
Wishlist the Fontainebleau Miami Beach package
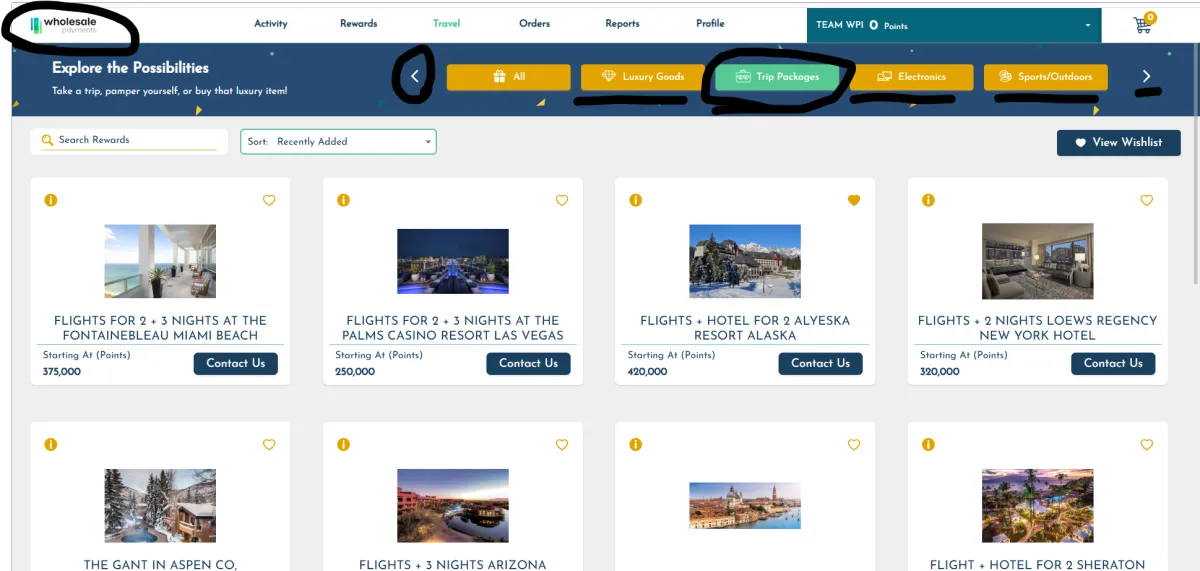tap(269, 200)
